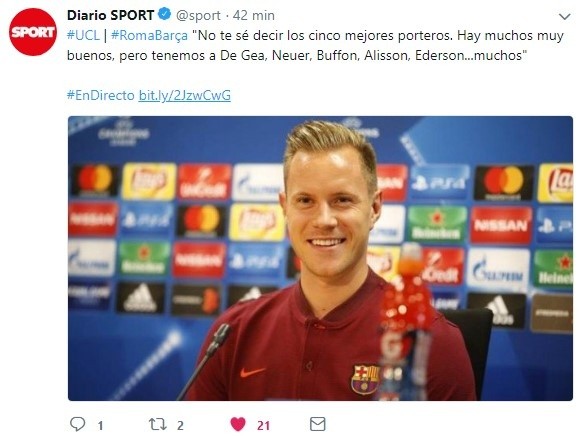This screenshot has height=437, width=583.
Task: Open the Diario SPORT red profile avatar
Action: 33,32
